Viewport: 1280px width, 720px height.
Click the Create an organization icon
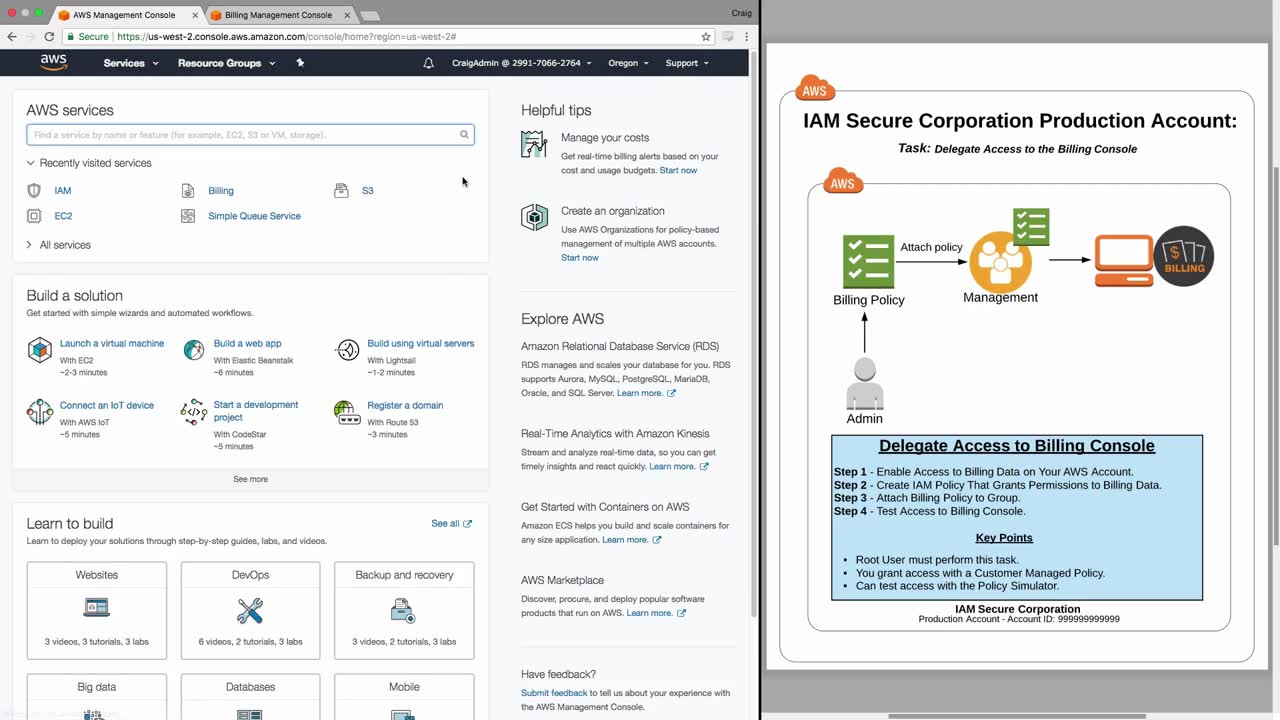tap(534, 217)
